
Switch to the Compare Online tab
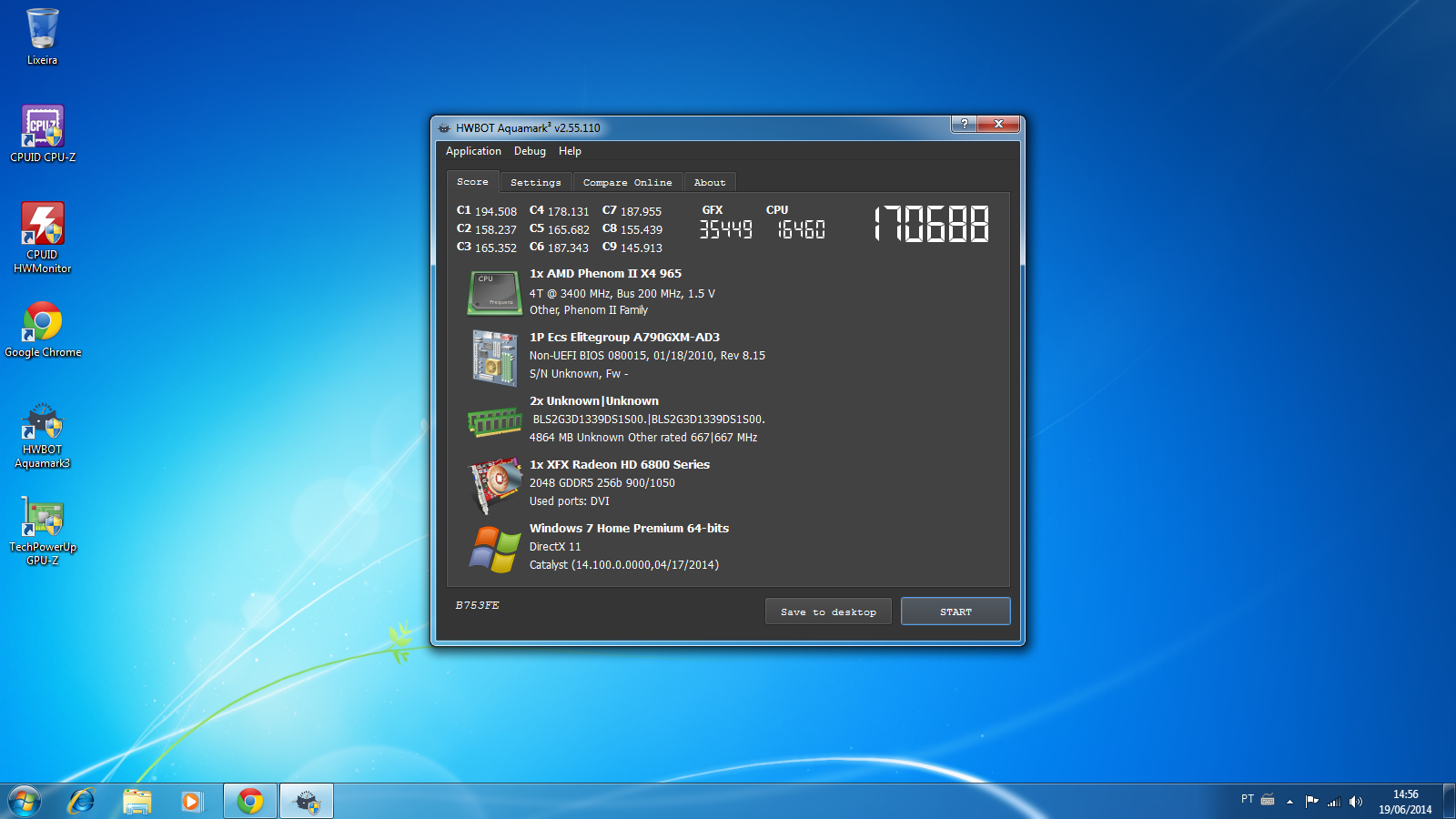[628, 183]
